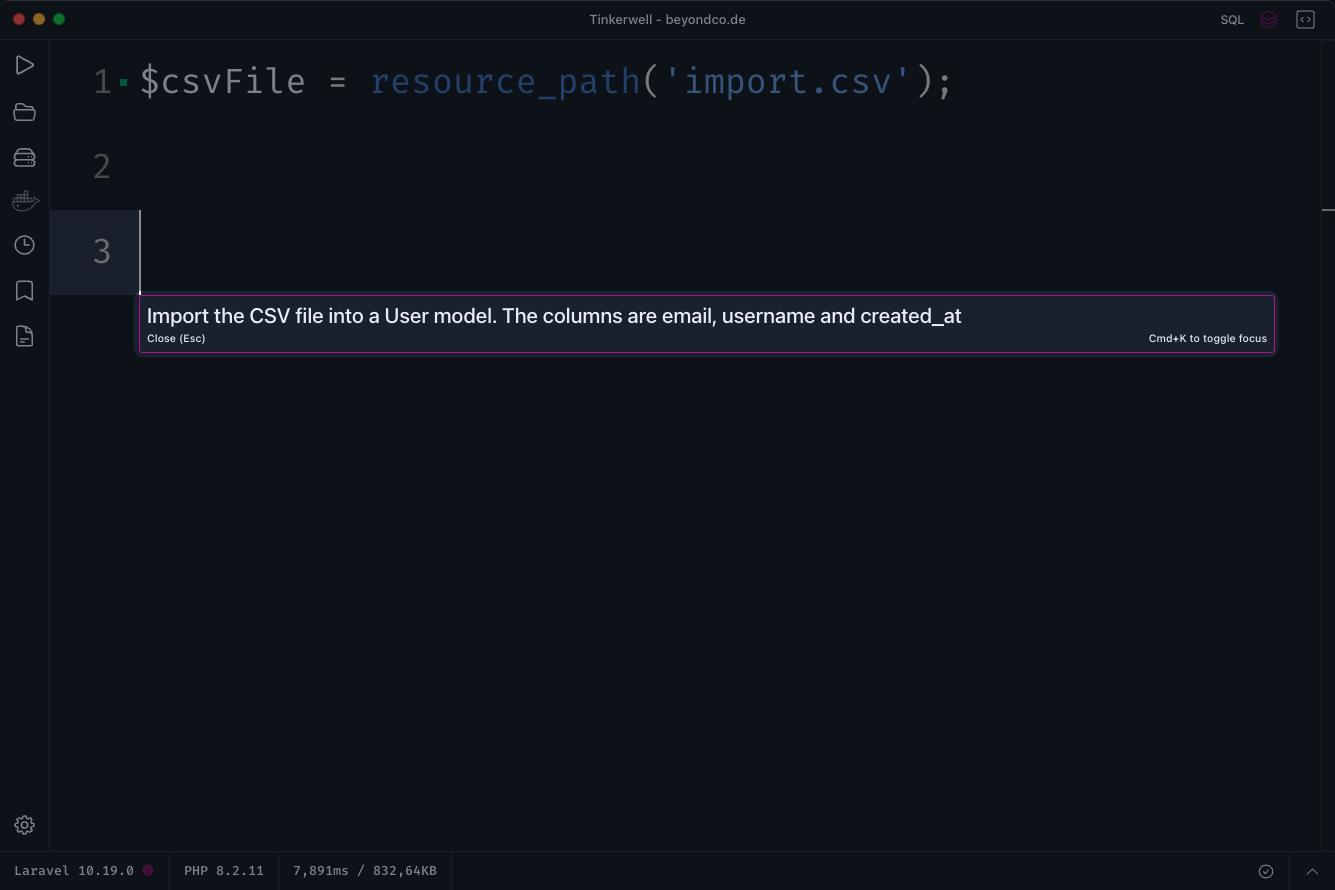Open settings with the gear icon
1335x890 pixels.
coord(25,825)
